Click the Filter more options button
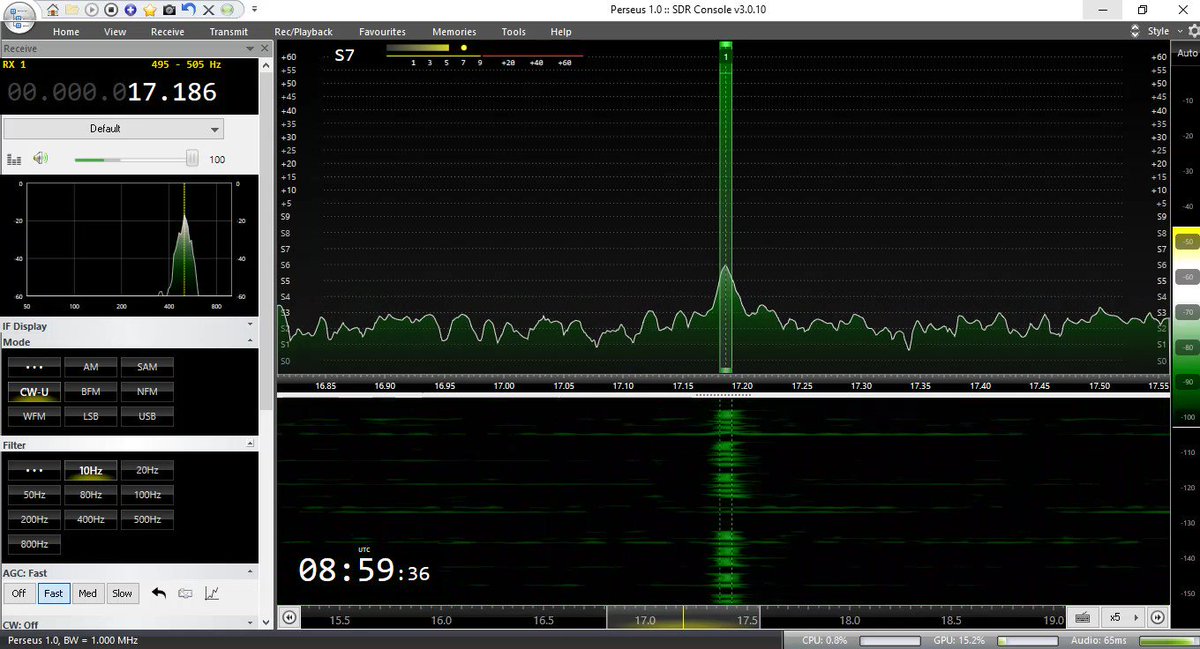The image size is (1200, 649). tap(34, 470)
